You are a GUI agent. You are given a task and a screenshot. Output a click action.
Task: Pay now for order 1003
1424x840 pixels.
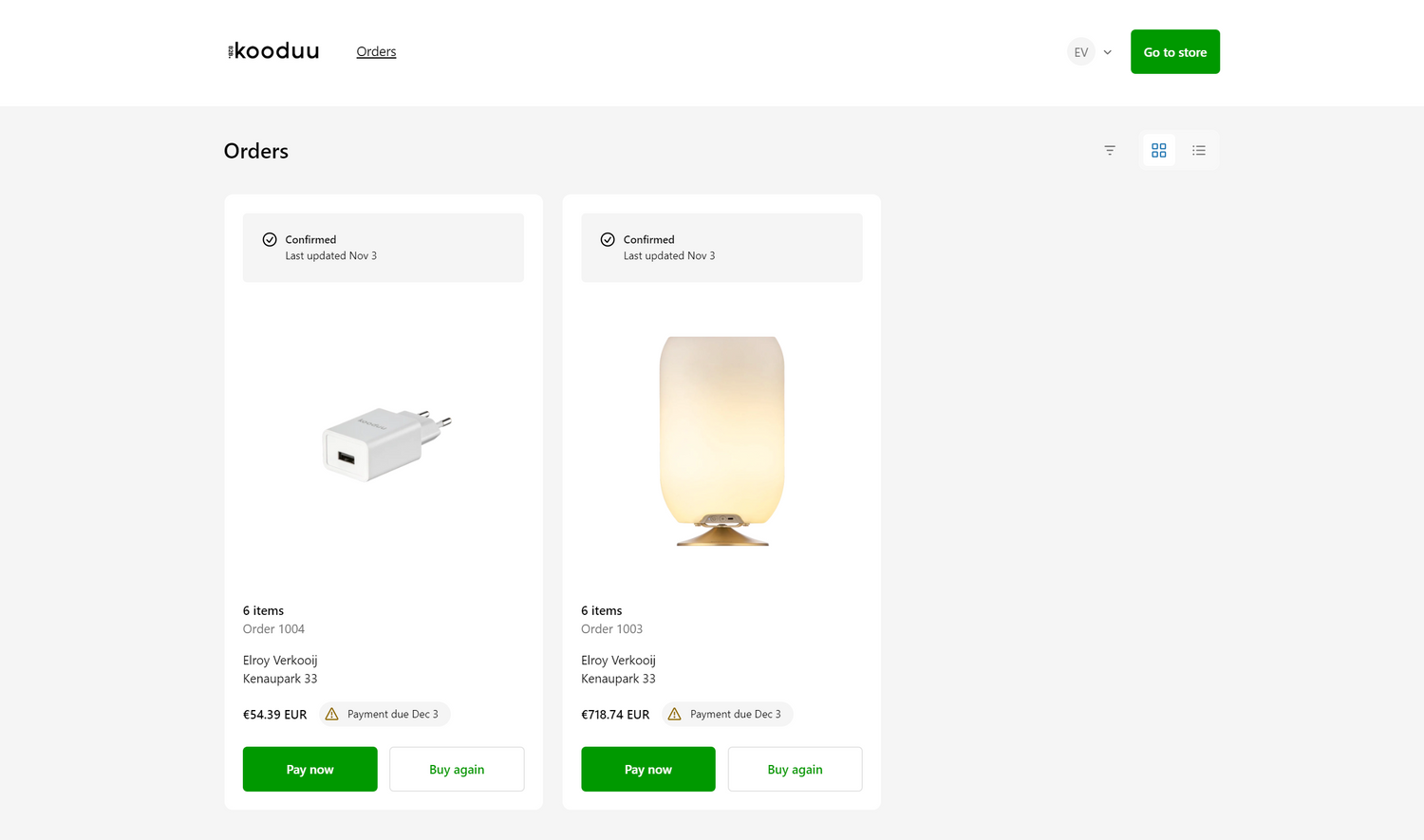click(647, 769)
